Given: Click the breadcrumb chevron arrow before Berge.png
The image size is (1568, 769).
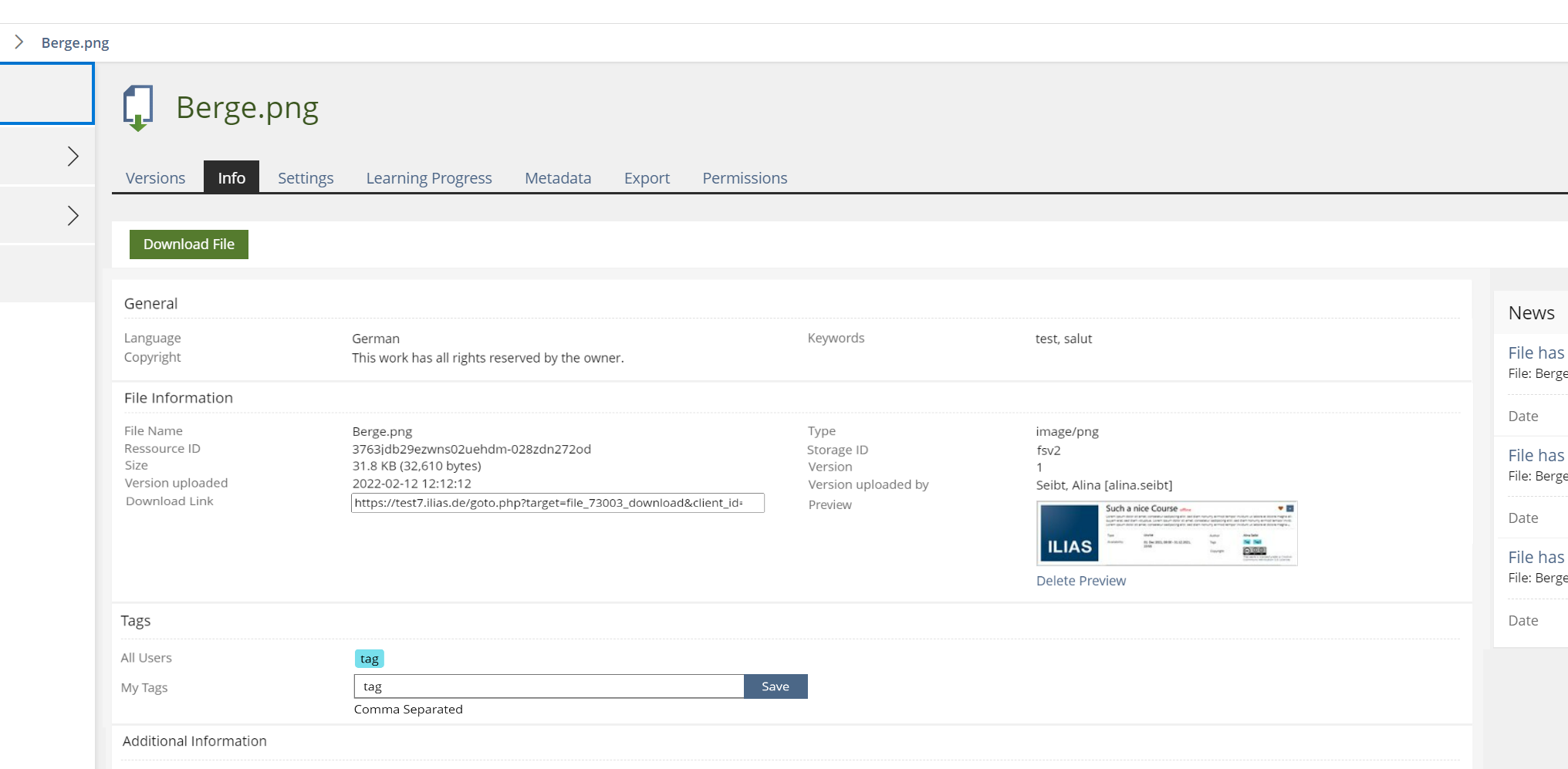Looking at the screenshot, I should tap(19, 42).
